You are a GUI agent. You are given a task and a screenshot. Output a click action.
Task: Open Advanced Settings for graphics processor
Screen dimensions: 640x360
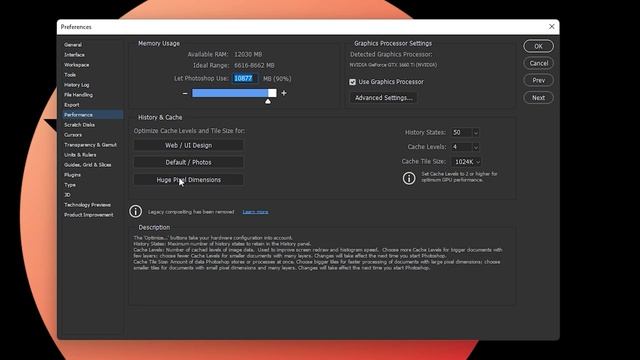383,98
